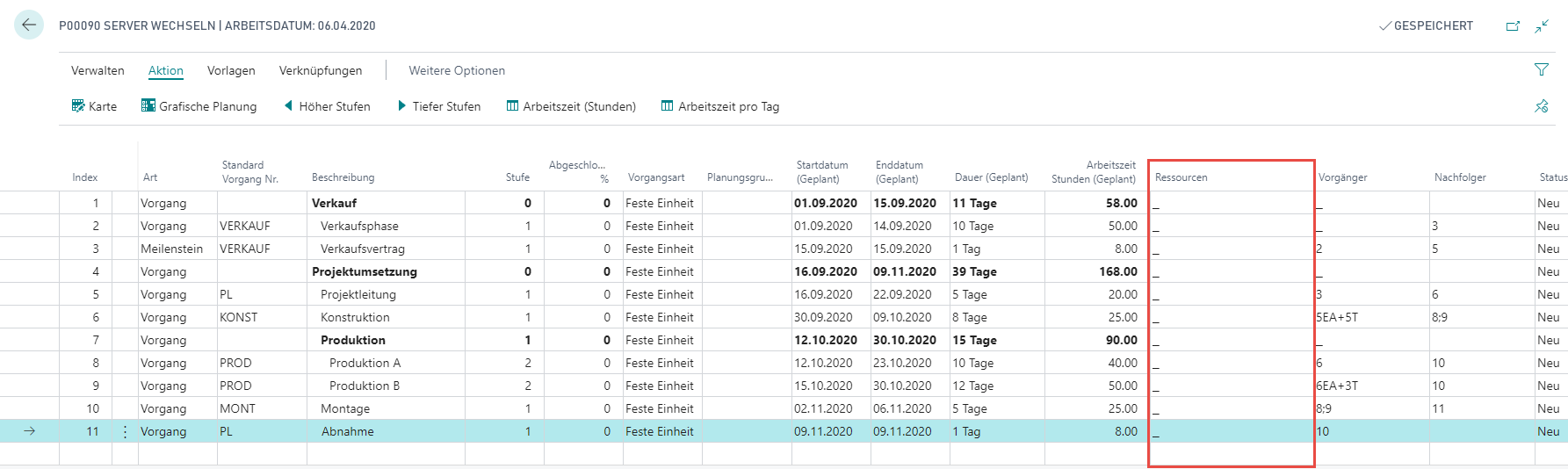The height and width of the screenshot is (469, 1568).
Task: Click the Art column header
Action: click(150, 177)
